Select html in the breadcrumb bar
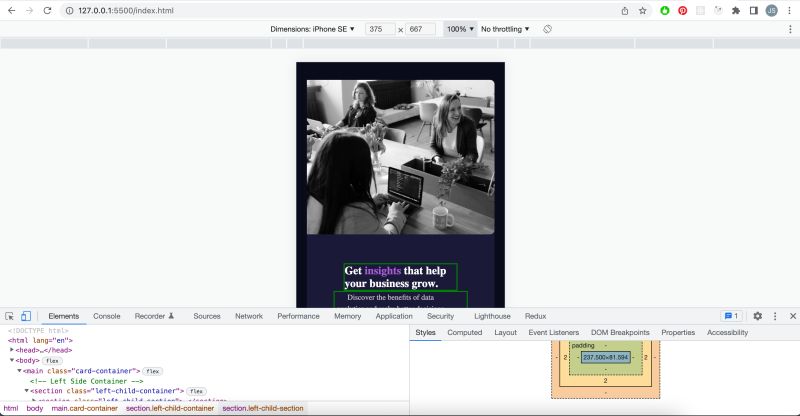This screenshot has width=800, height=416. [11, 408]
